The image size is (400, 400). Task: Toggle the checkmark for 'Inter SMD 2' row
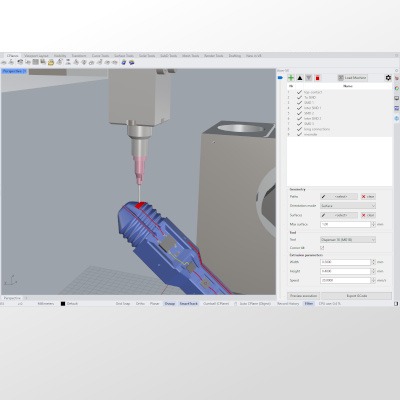(299, 118)
